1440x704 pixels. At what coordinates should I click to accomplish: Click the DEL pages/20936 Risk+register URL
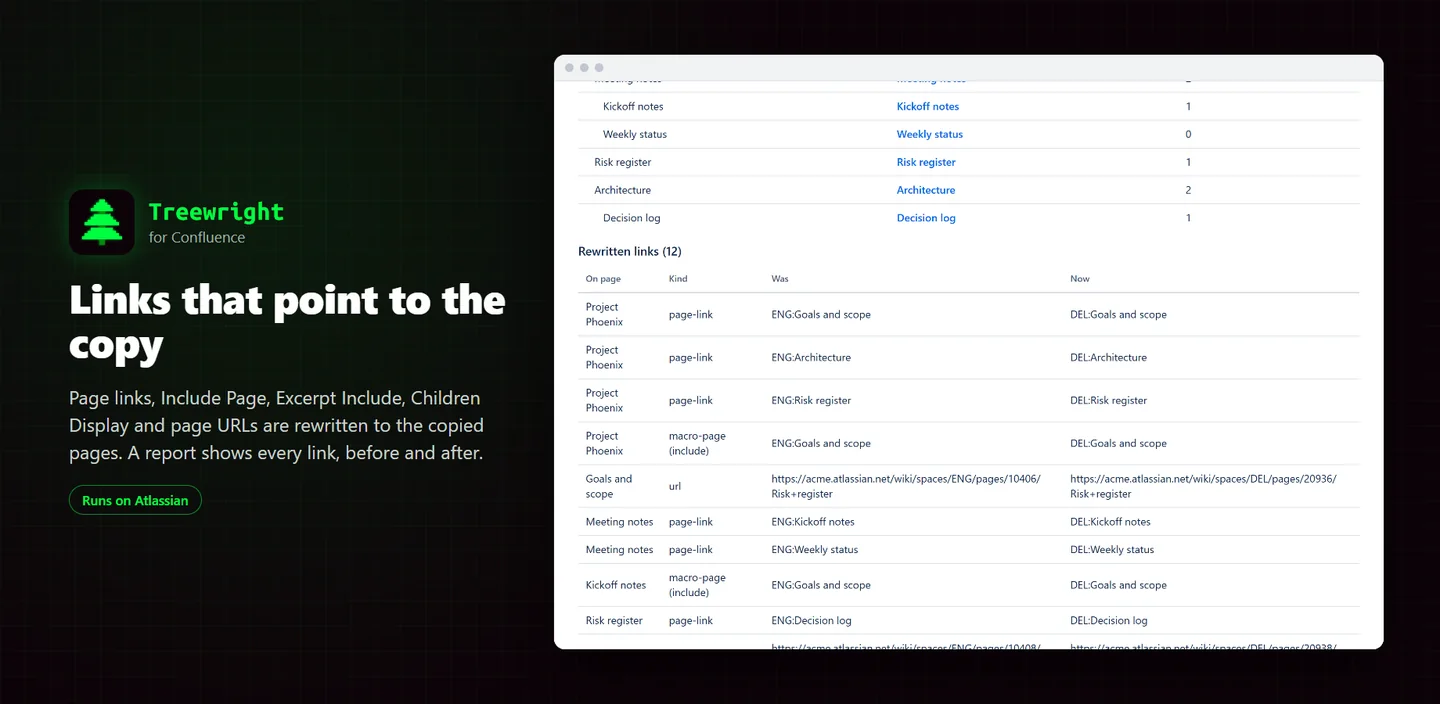[x=1203, y=486]
